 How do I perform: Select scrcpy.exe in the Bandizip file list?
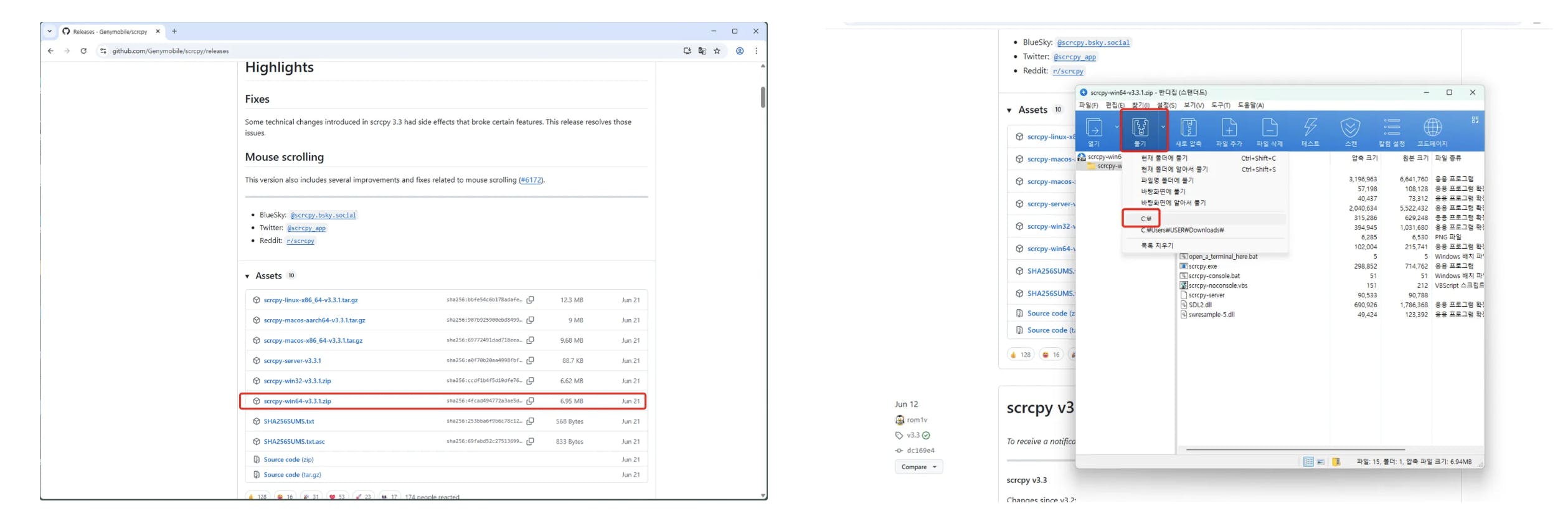pyautogui.click(x=1202, y=266)
